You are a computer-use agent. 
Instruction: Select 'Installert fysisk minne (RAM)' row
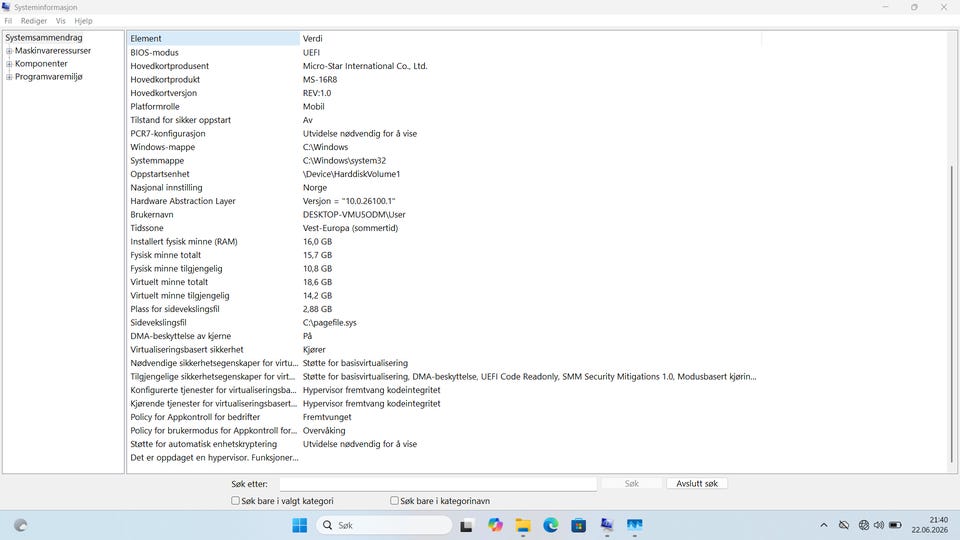(444, 241)
